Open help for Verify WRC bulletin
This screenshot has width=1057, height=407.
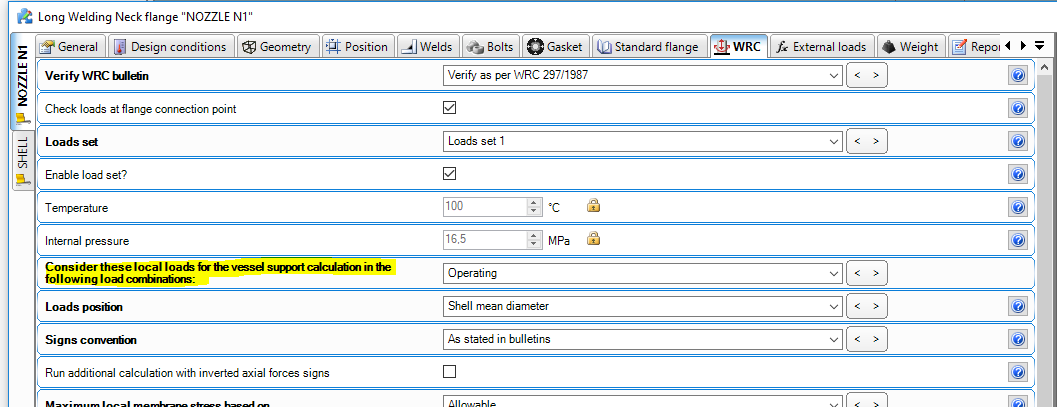point(1018,75)
